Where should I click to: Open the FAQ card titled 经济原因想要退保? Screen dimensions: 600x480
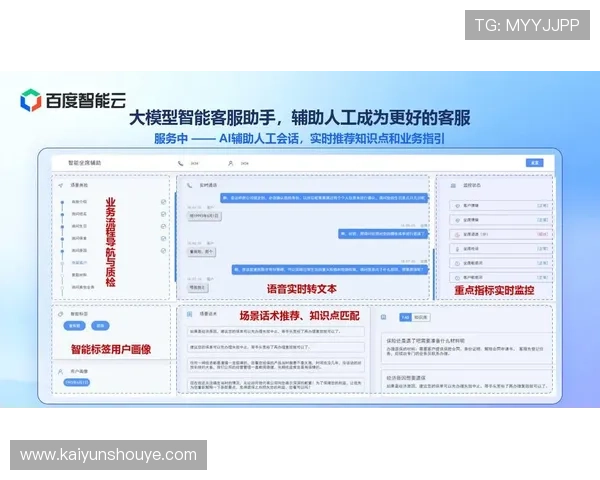coord(467,381)
